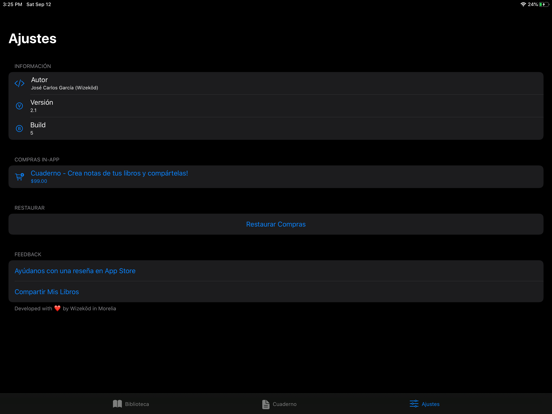Open Ayúdanos con una reseña en App Store
The width and height of the screenshot is (552, 414).
[276, 271]
